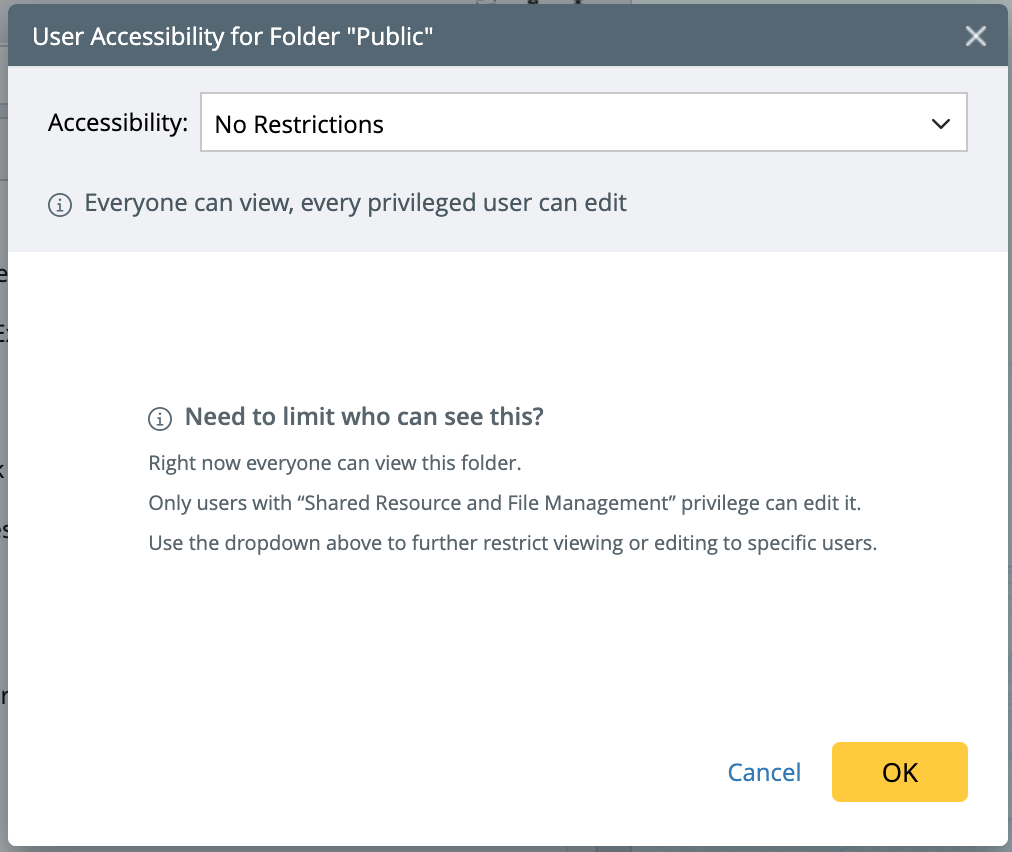
Task: Open the Accessibility dropdown
Action: coord(583,124)
